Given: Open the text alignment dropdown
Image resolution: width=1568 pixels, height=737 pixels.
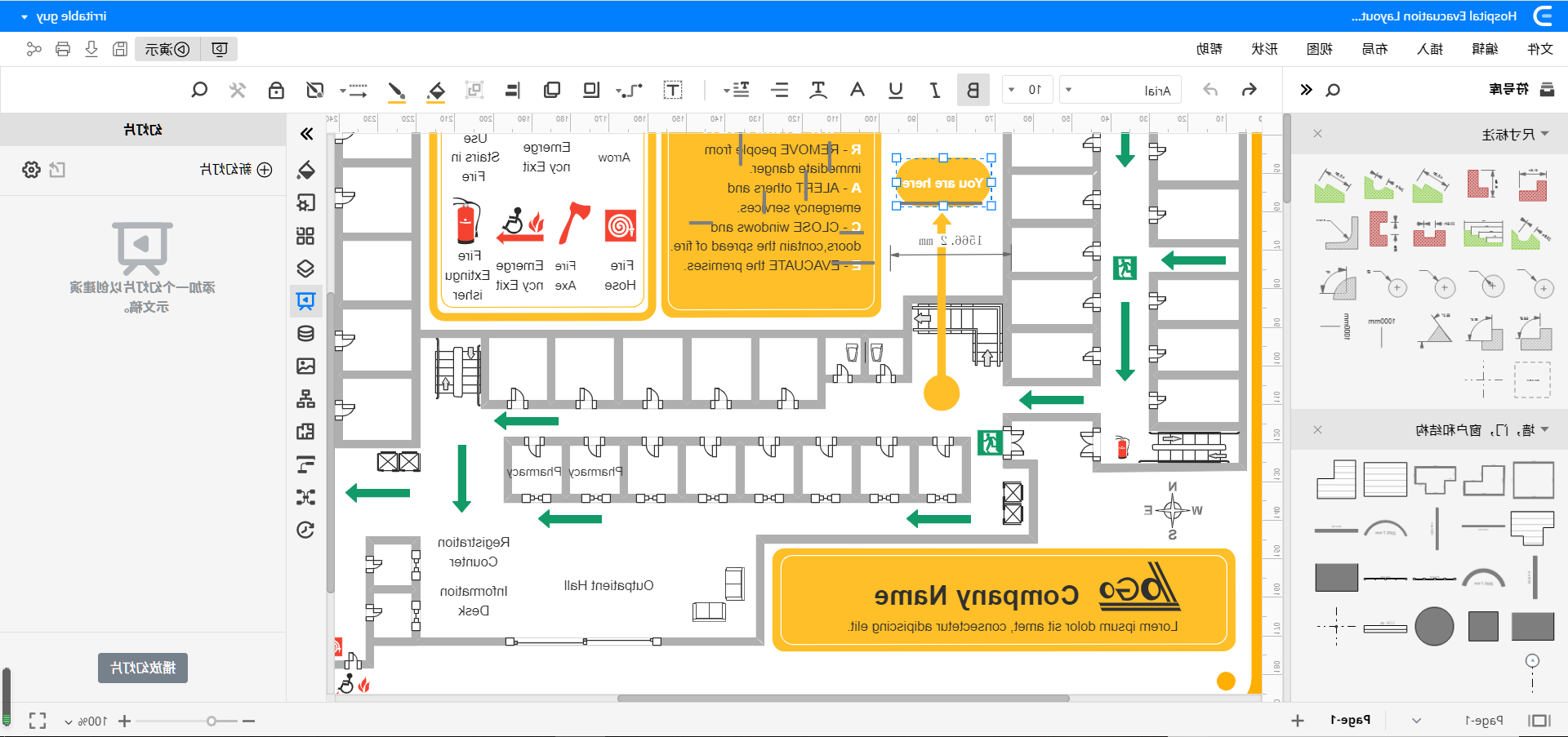Looking at the screenshot, I should 737,90.
